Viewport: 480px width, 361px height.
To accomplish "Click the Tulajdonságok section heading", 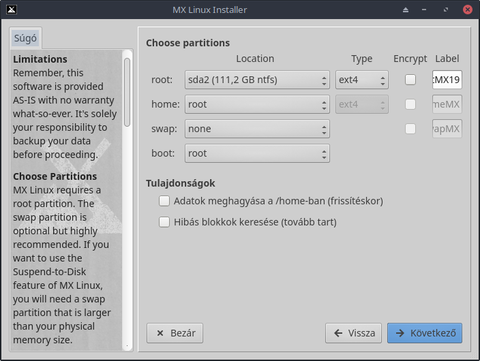I will click(180, 183).
